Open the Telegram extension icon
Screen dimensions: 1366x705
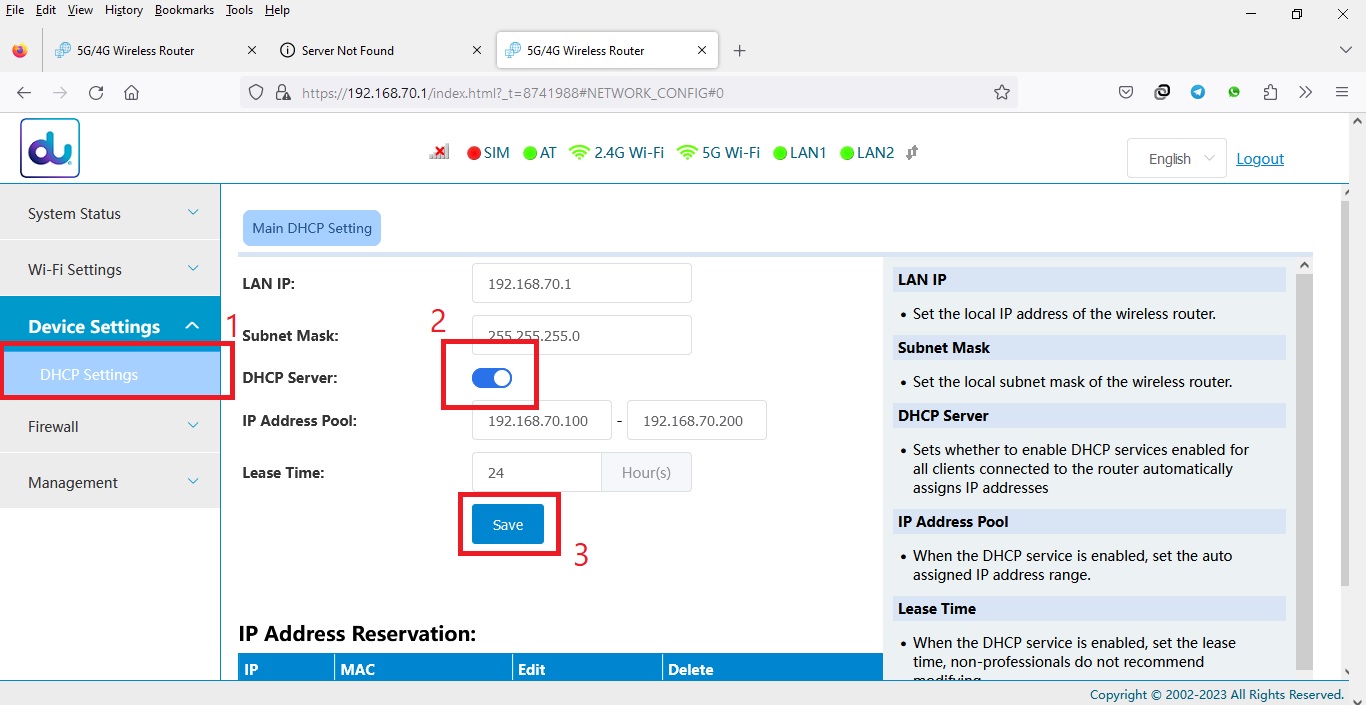(1198, 93)
